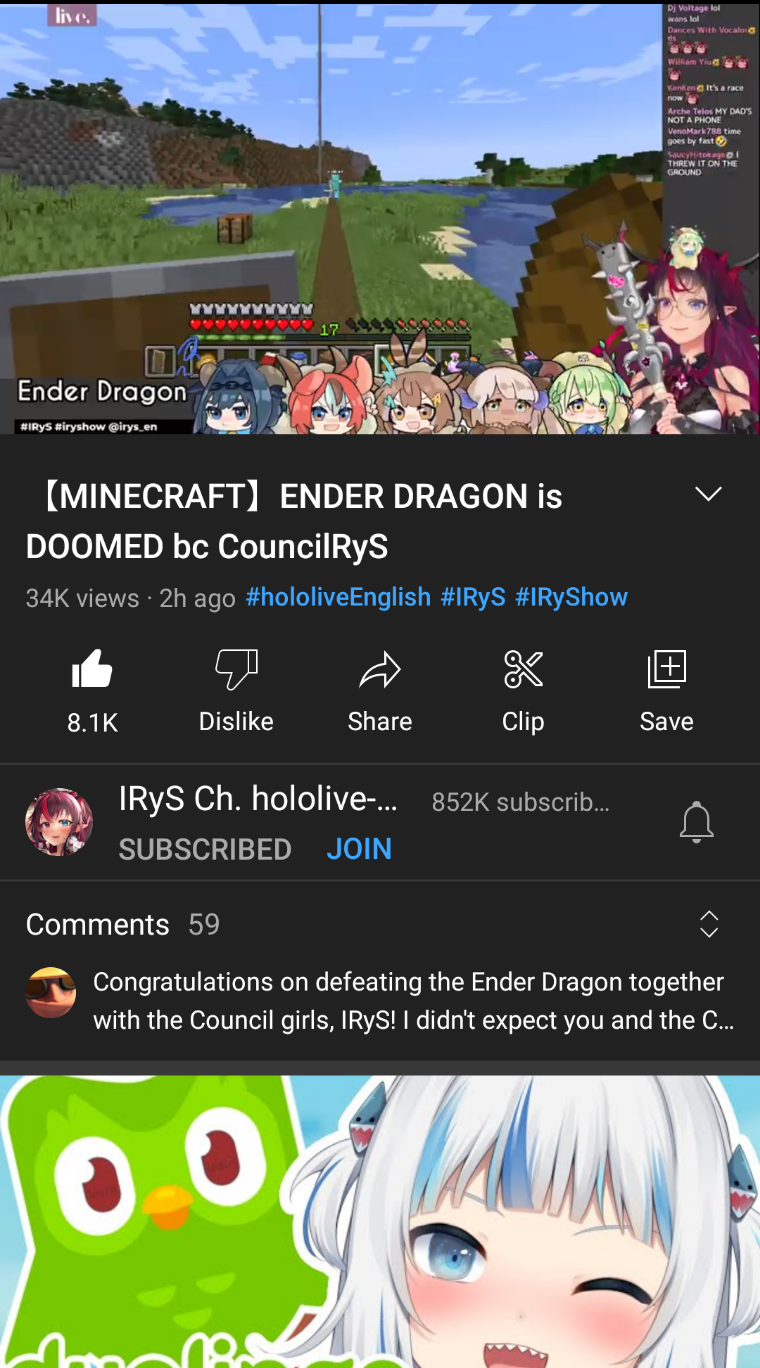Screen dimensions: 760x1368
Task: Open IRyS channel avatar
Action: 59,822
